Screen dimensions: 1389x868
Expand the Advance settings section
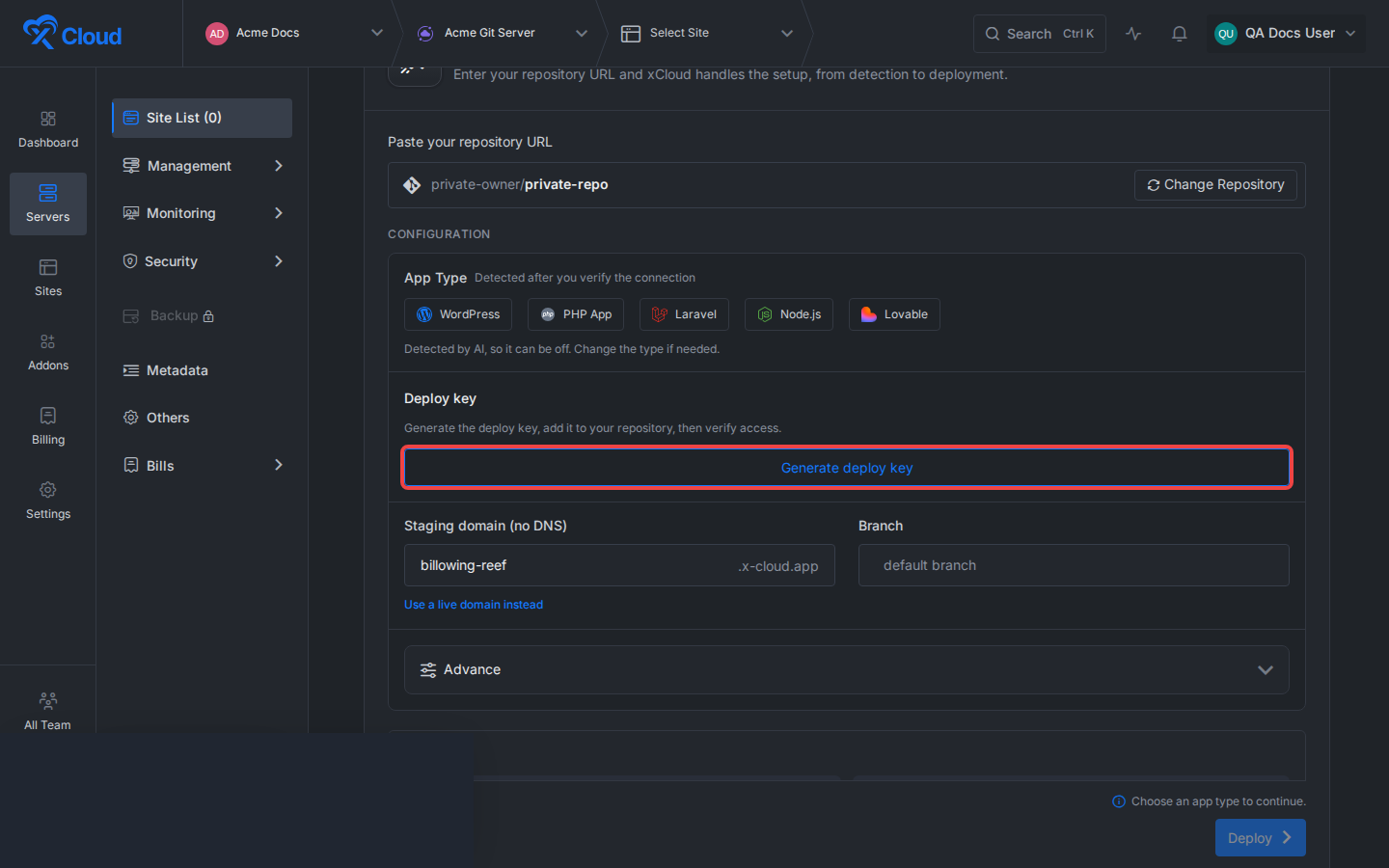[847, 669]
